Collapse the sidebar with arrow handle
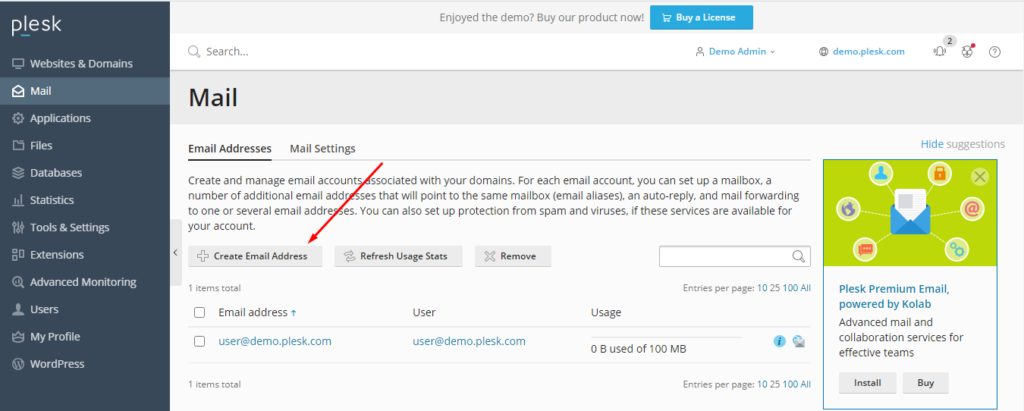The width and height of the screenshot is (1024, 411). coord(176,253)
